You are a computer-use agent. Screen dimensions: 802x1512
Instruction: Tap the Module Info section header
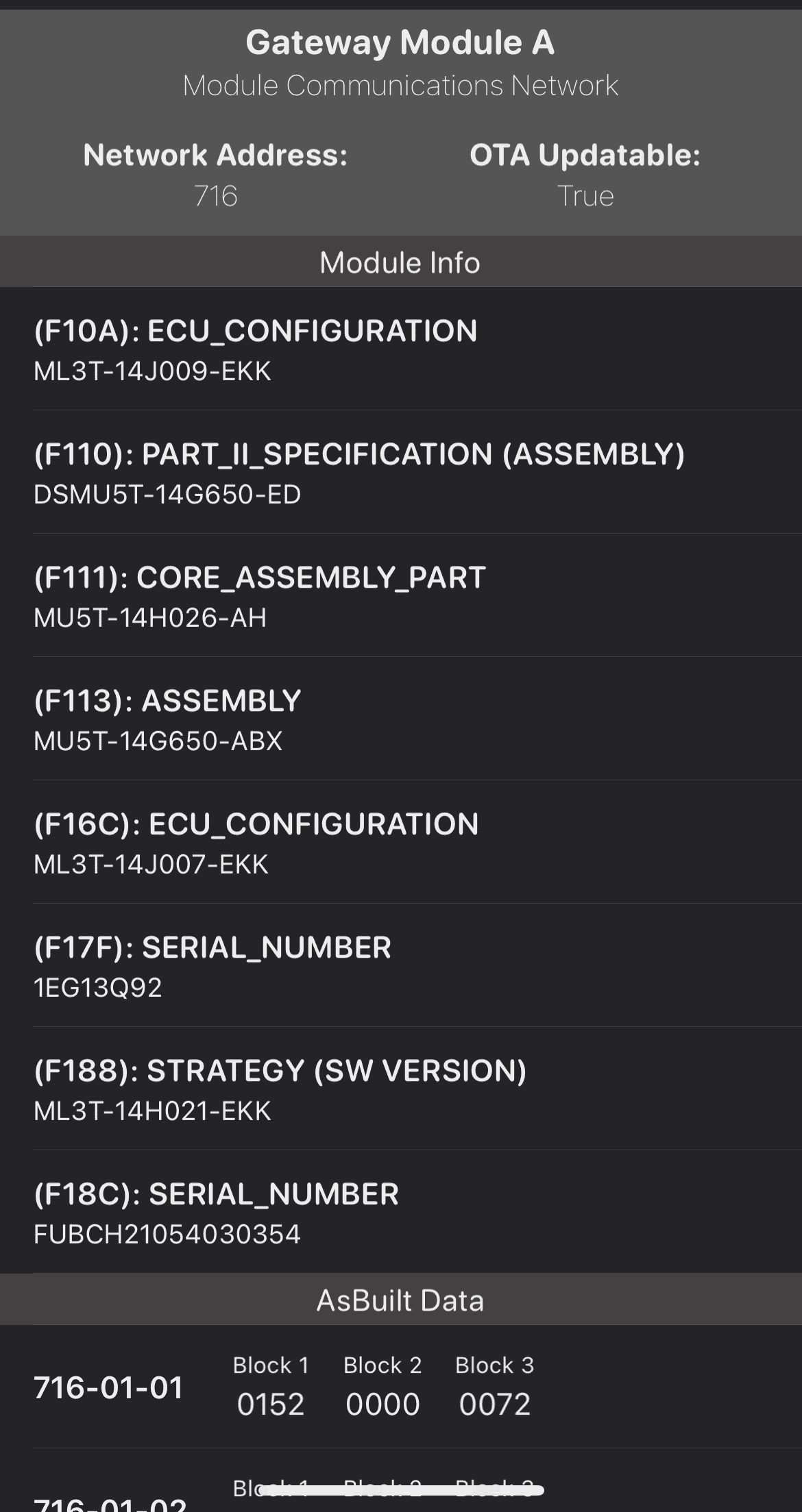tap(400, 262)
